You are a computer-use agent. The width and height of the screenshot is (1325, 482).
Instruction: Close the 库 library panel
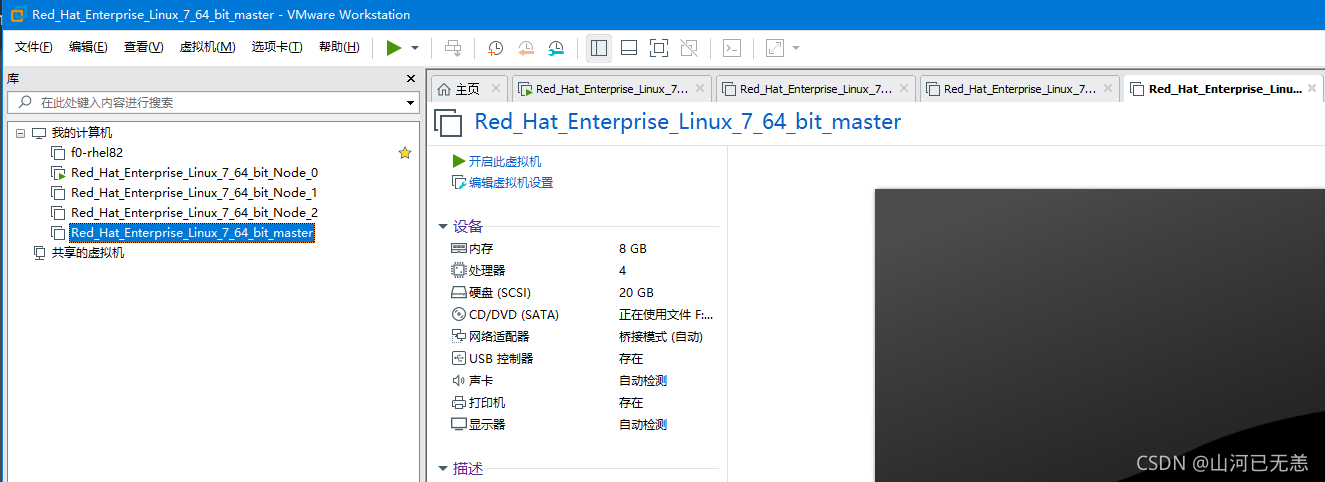click(x=410, y=78)
